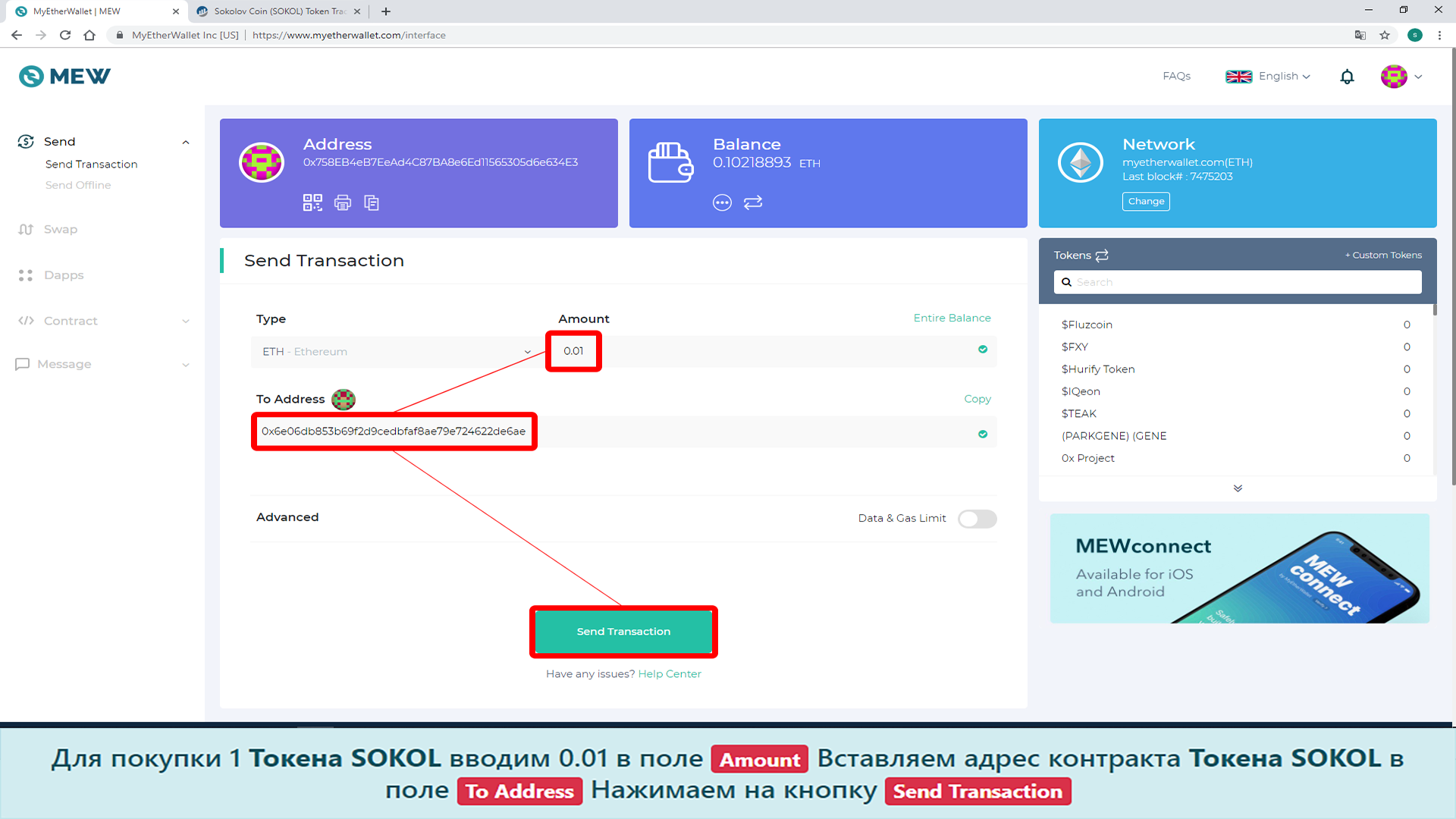Open the English language dropdown
The width and height of the screenshot is (1456, 819).
click(x=1268, y=77)
